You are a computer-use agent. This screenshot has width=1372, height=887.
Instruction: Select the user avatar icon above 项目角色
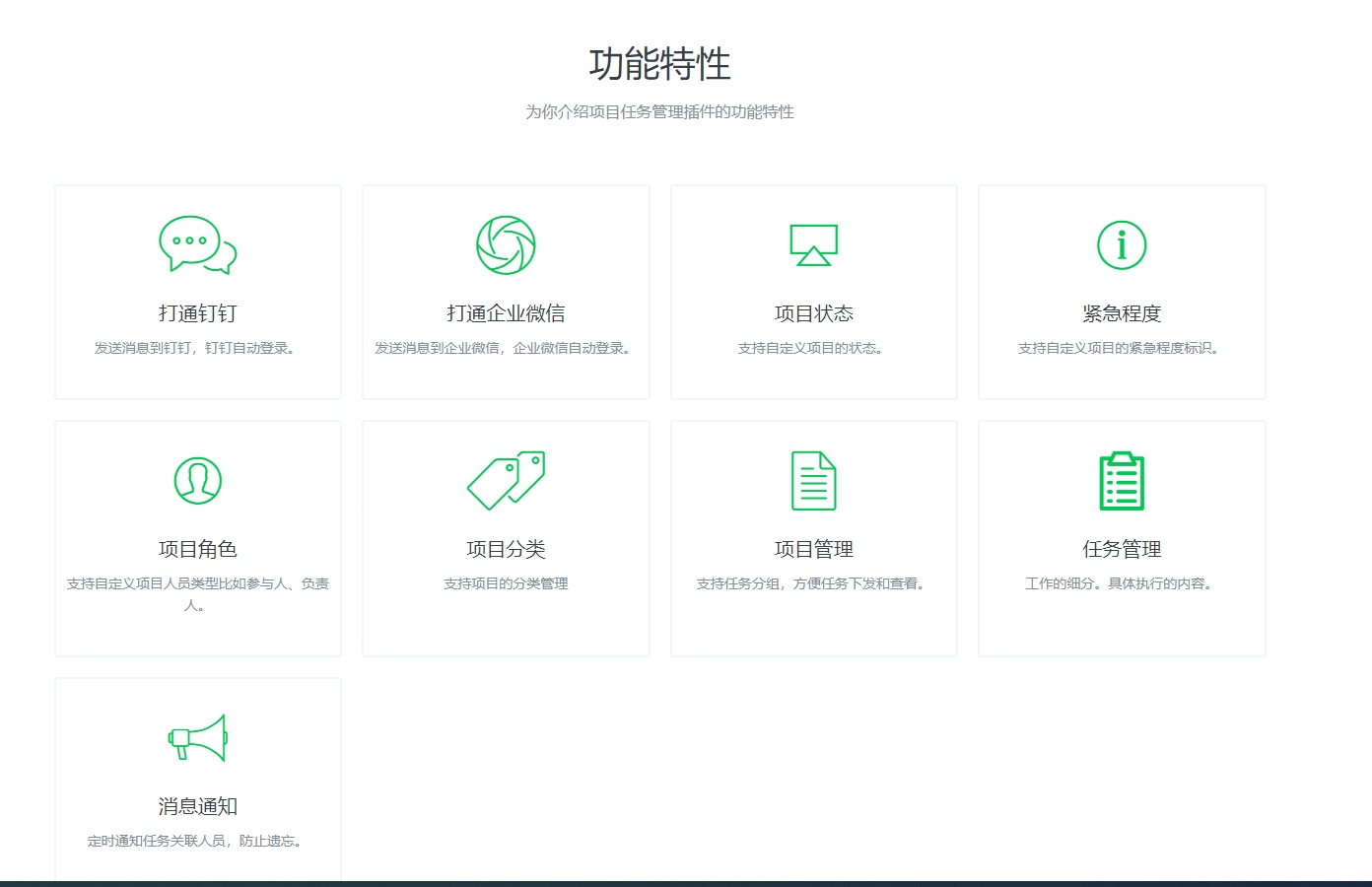[198, 480]
